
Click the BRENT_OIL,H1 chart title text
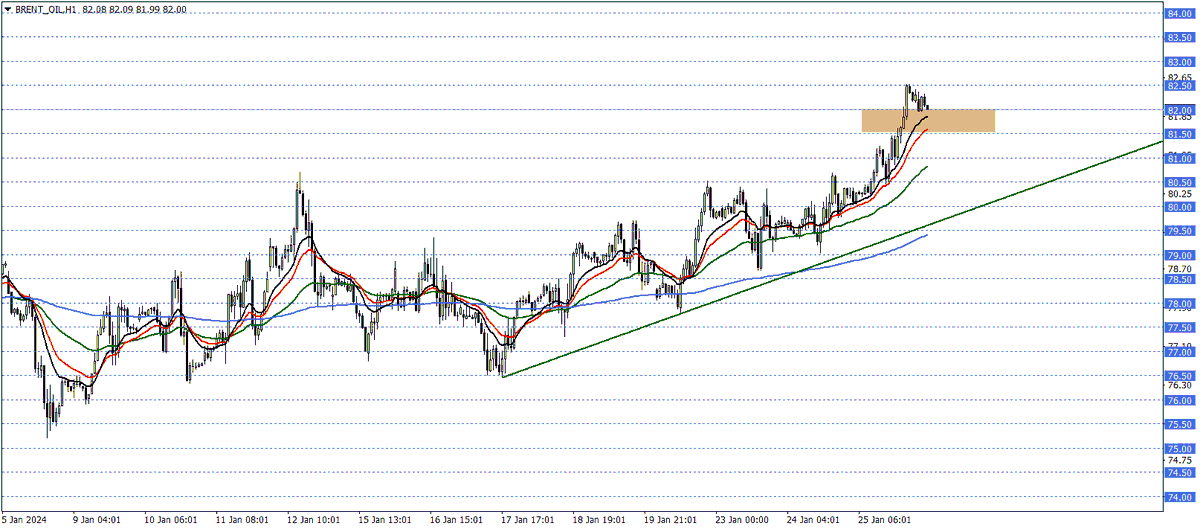click(x=44, y=9)
